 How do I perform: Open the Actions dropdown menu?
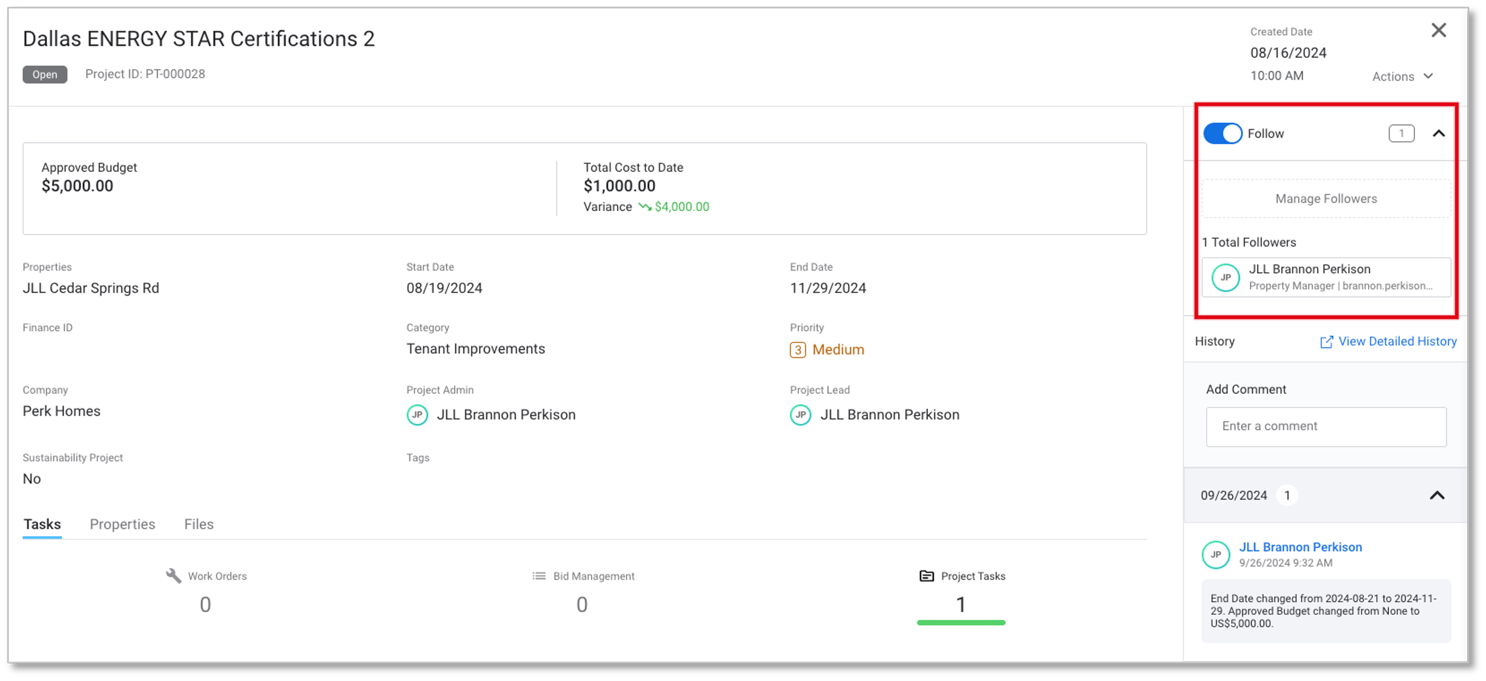coord(1402,77)
